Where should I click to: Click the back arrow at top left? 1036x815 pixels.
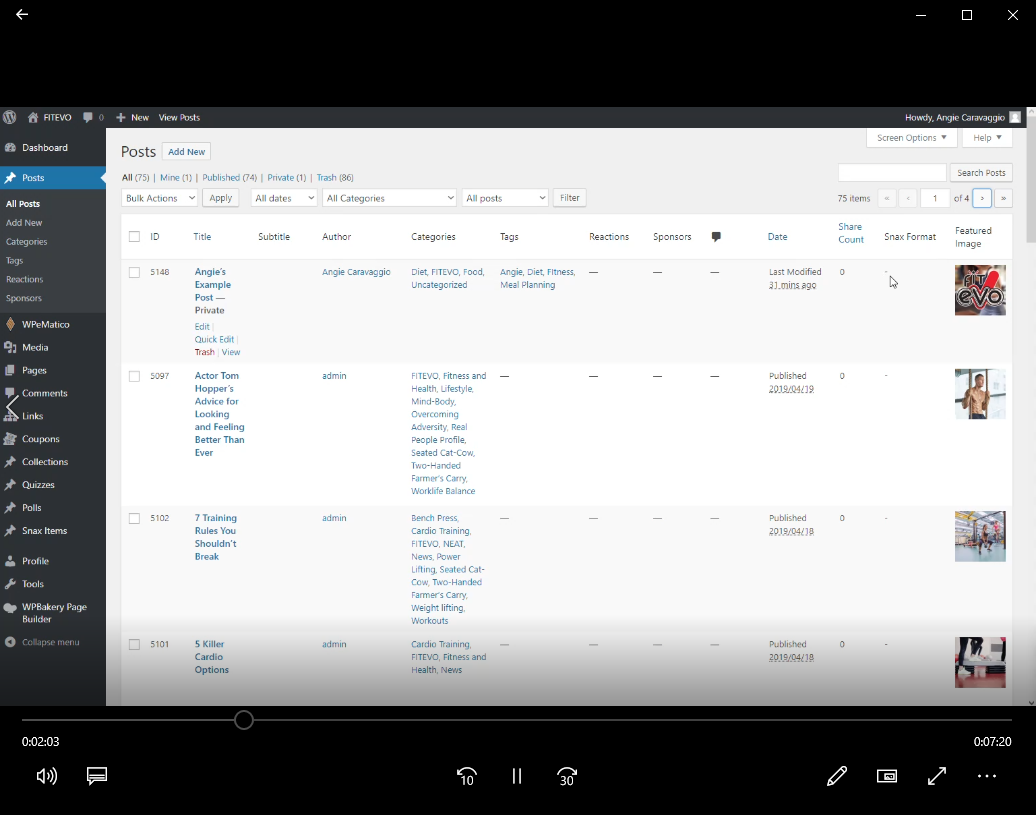(22, 15)
